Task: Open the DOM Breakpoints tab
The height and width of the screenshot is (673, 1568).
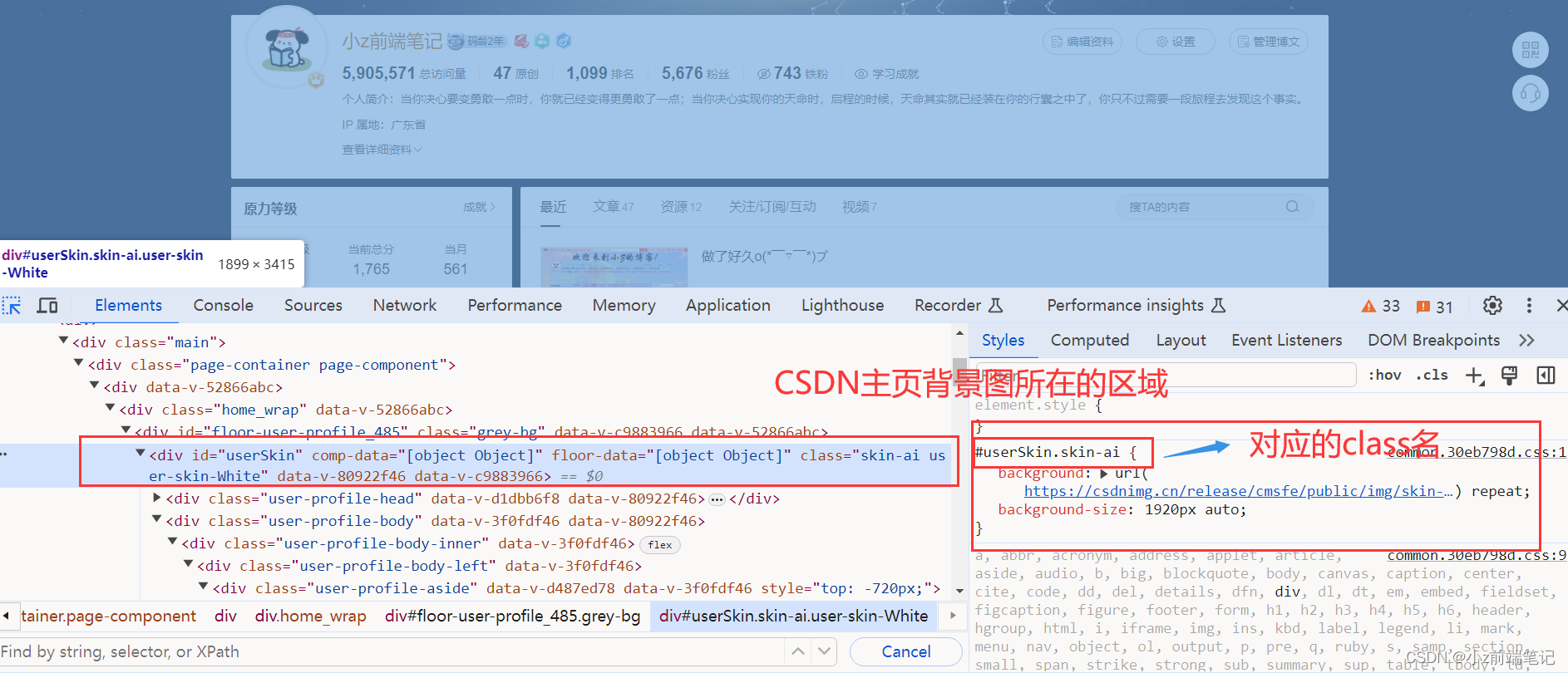Action: click(1433, 341)
